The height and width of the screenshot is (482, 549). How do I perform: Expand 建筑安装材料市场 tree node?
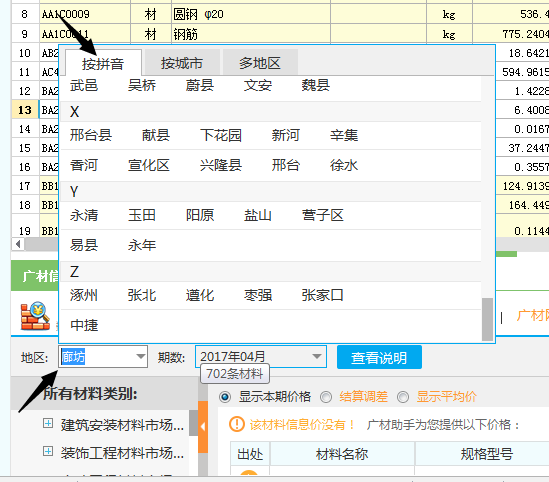(48, 423)
